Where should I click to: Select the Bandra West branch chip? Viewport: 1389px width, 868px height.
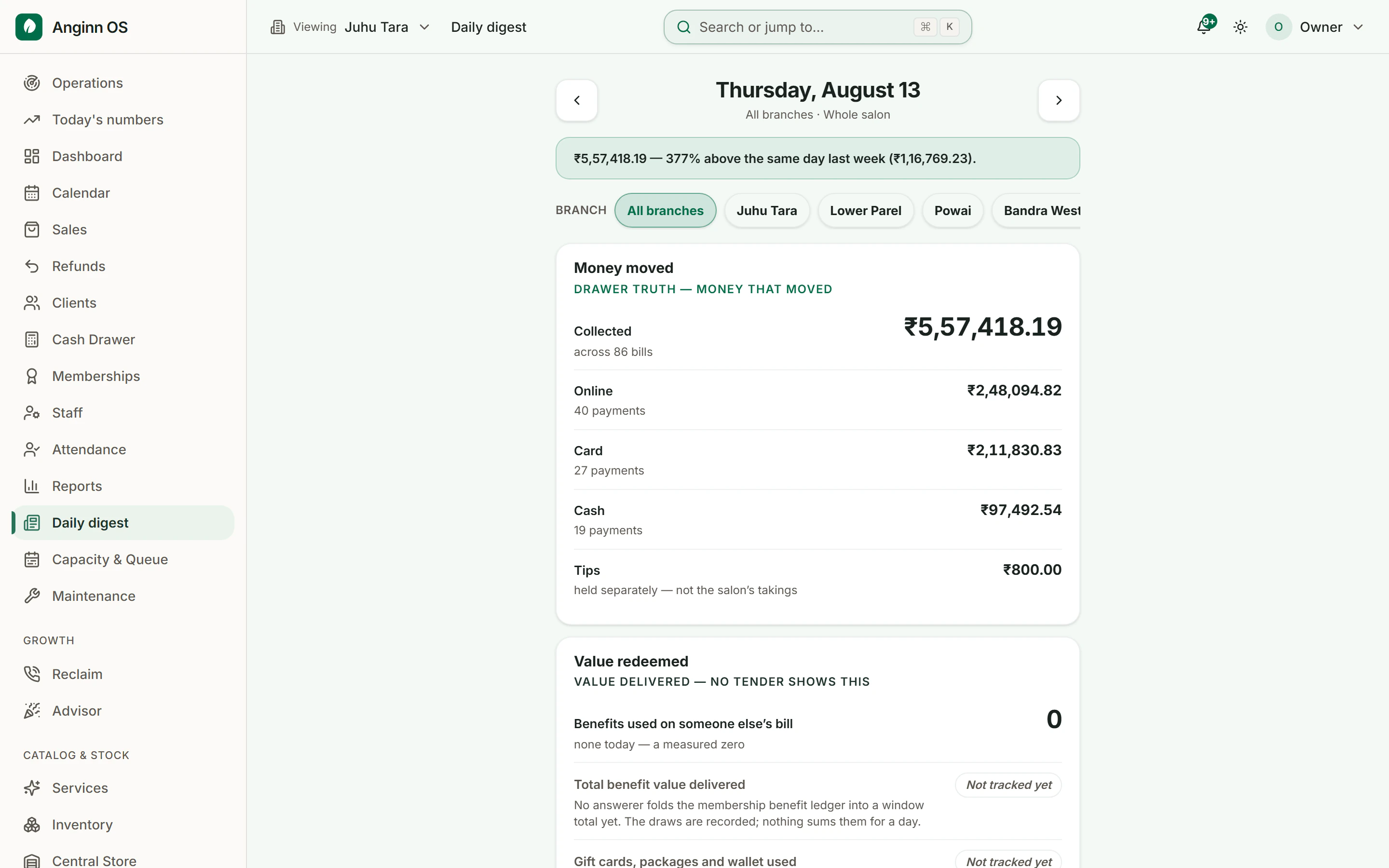pyautogui.click(x=1036, y=211)
